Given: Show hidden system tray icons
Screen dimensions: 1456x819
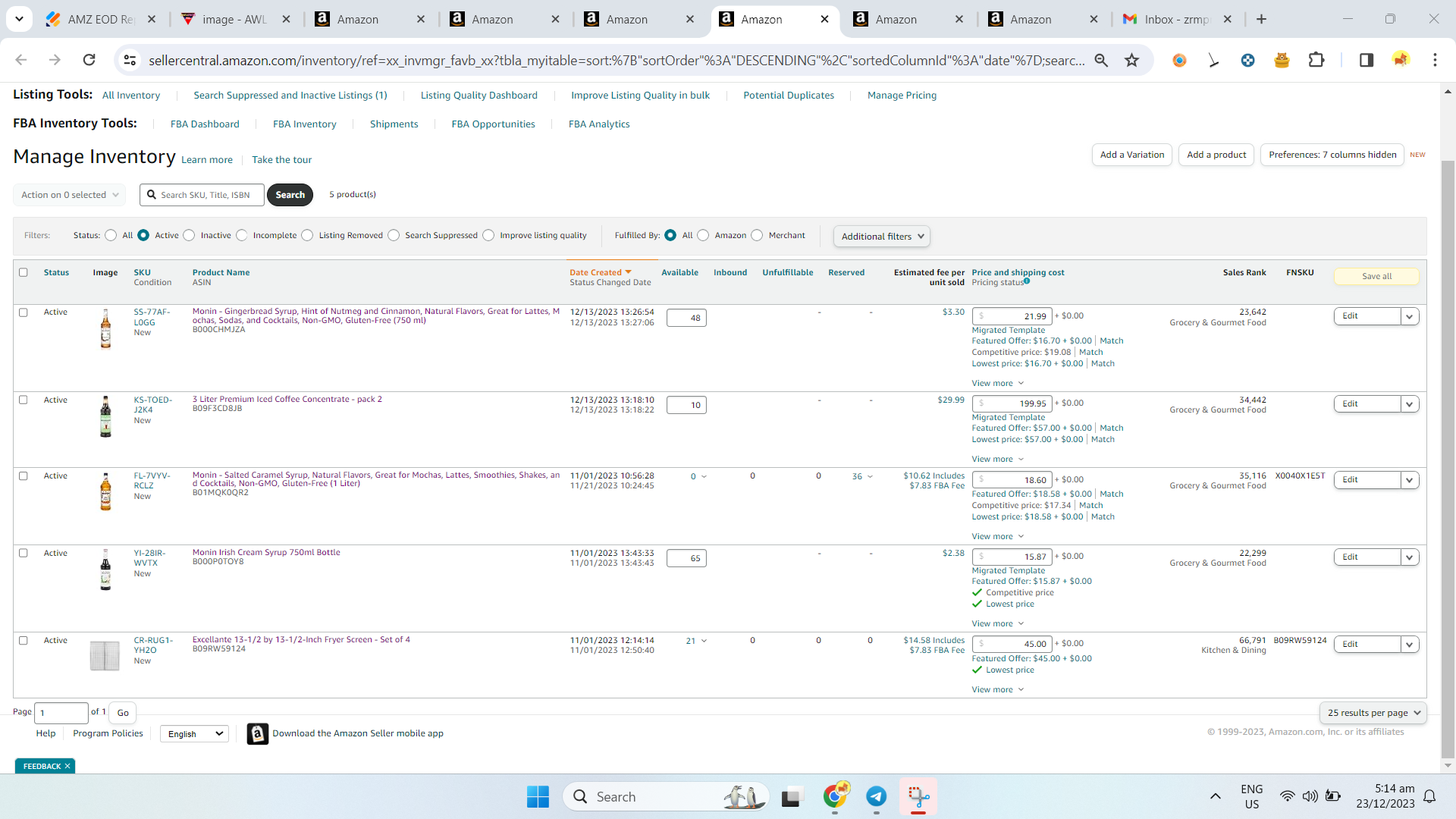Looking at the screenshot, I should pos(1215,796).
